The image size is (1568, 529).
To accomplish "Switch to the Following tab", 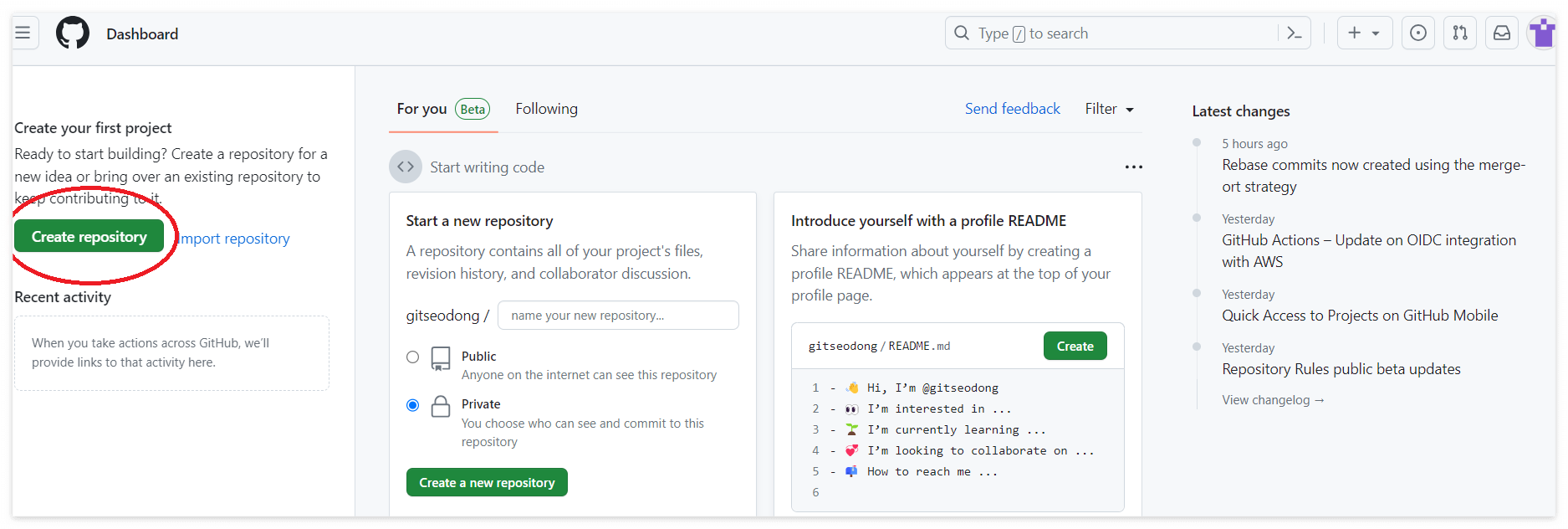I will pyautogui.click(x=546, y=109).
